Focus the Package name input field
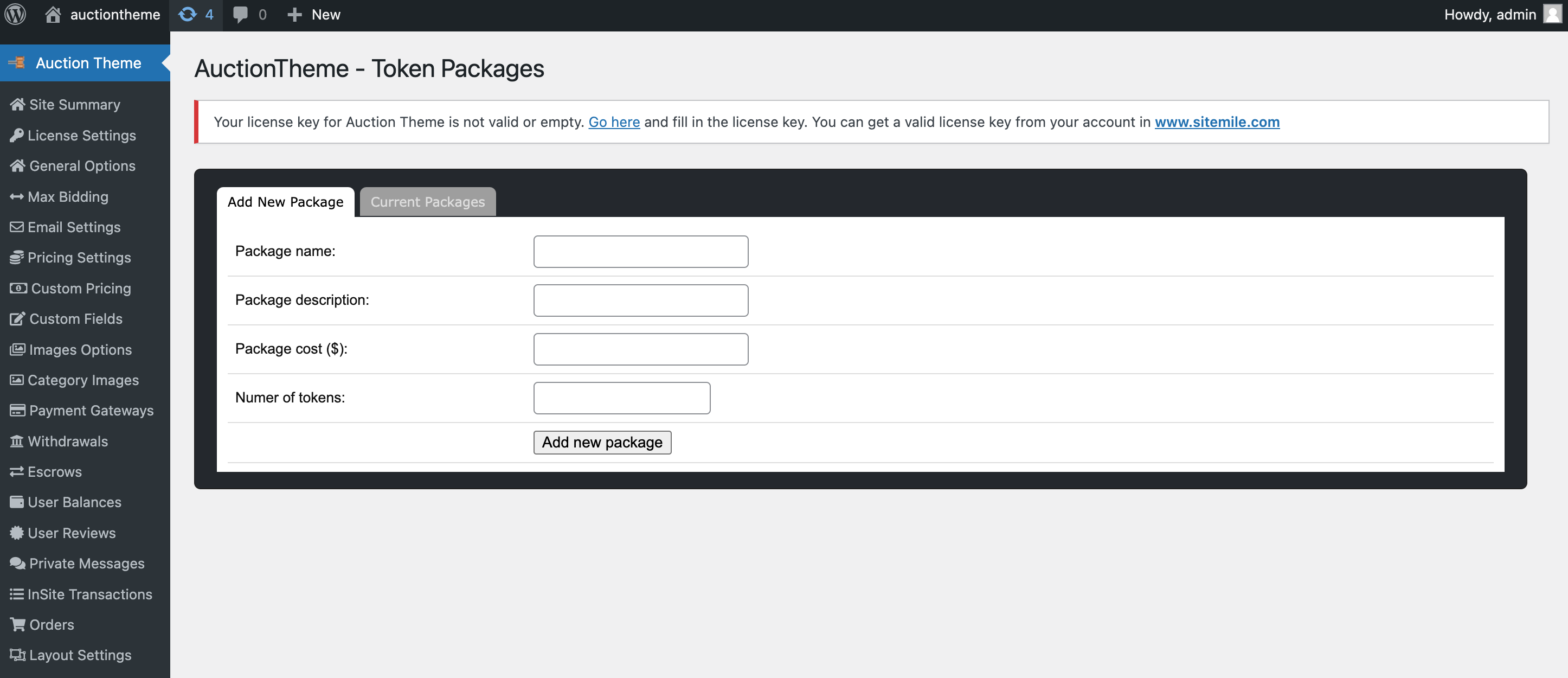Viewport: 1568px width, 678px height. coord(640,252)
